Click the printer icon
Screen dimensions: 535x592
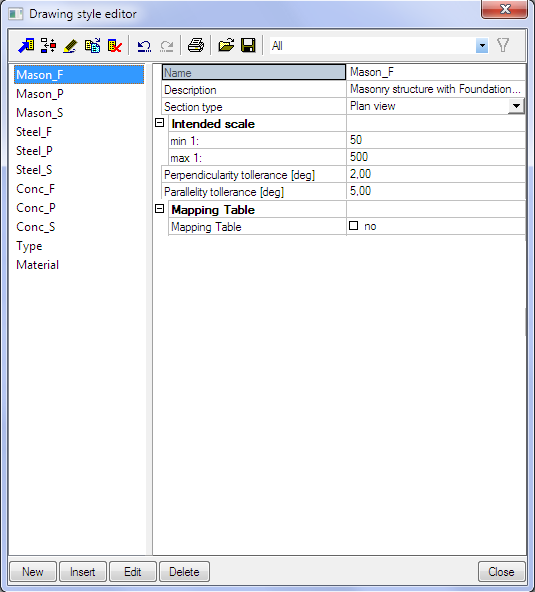tap(196, 46)
